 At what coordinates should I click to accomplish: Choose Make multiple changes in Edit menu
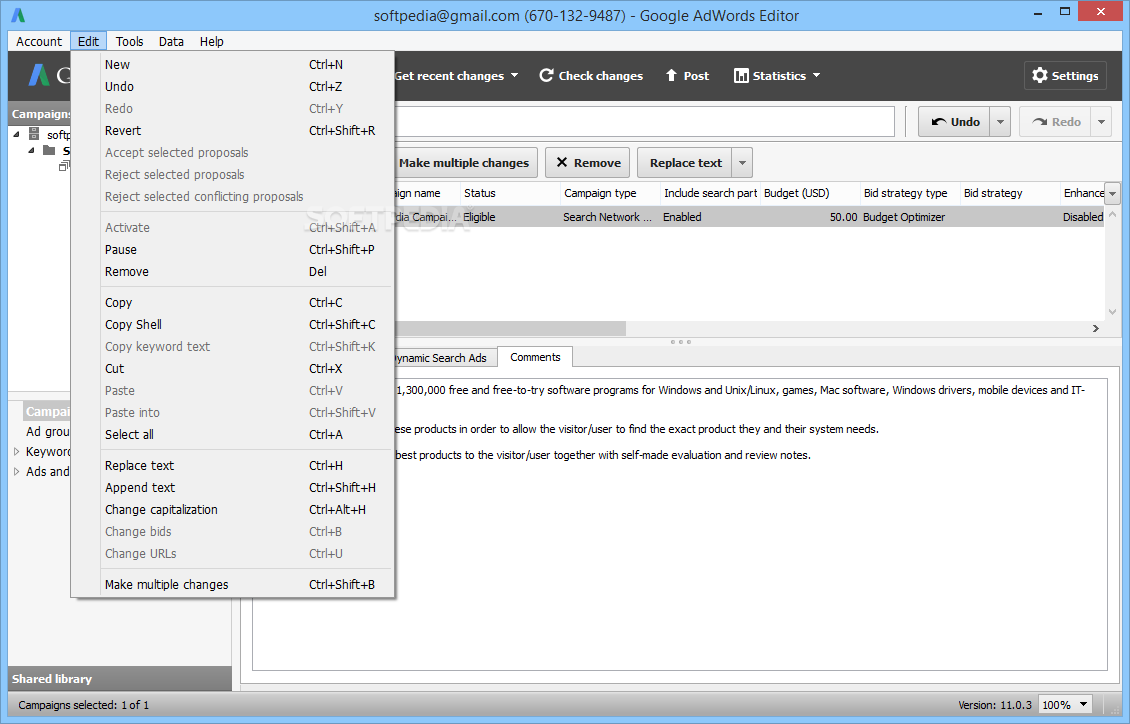(232, 584)
